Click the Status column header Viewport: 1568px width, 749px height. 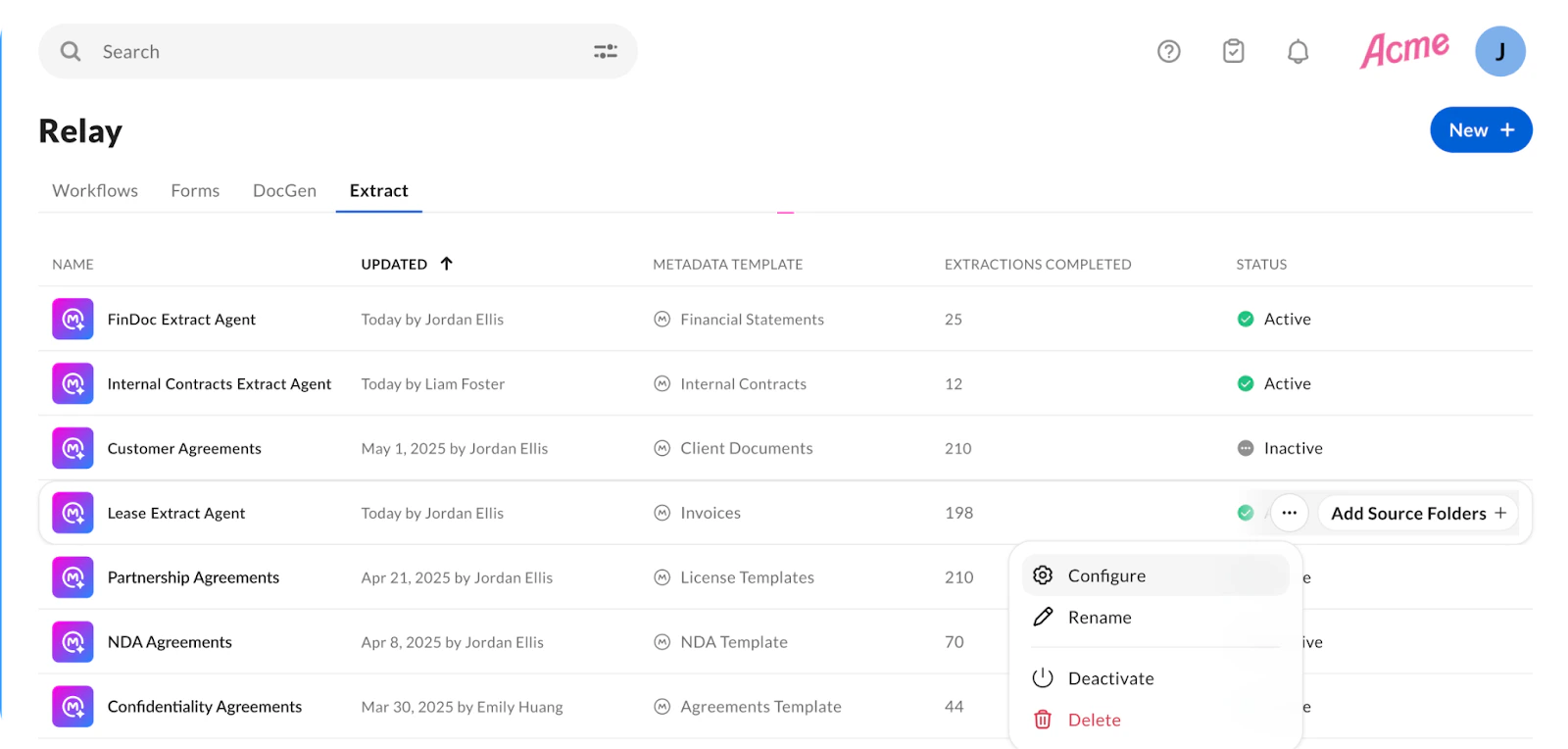coord(1261,265)
